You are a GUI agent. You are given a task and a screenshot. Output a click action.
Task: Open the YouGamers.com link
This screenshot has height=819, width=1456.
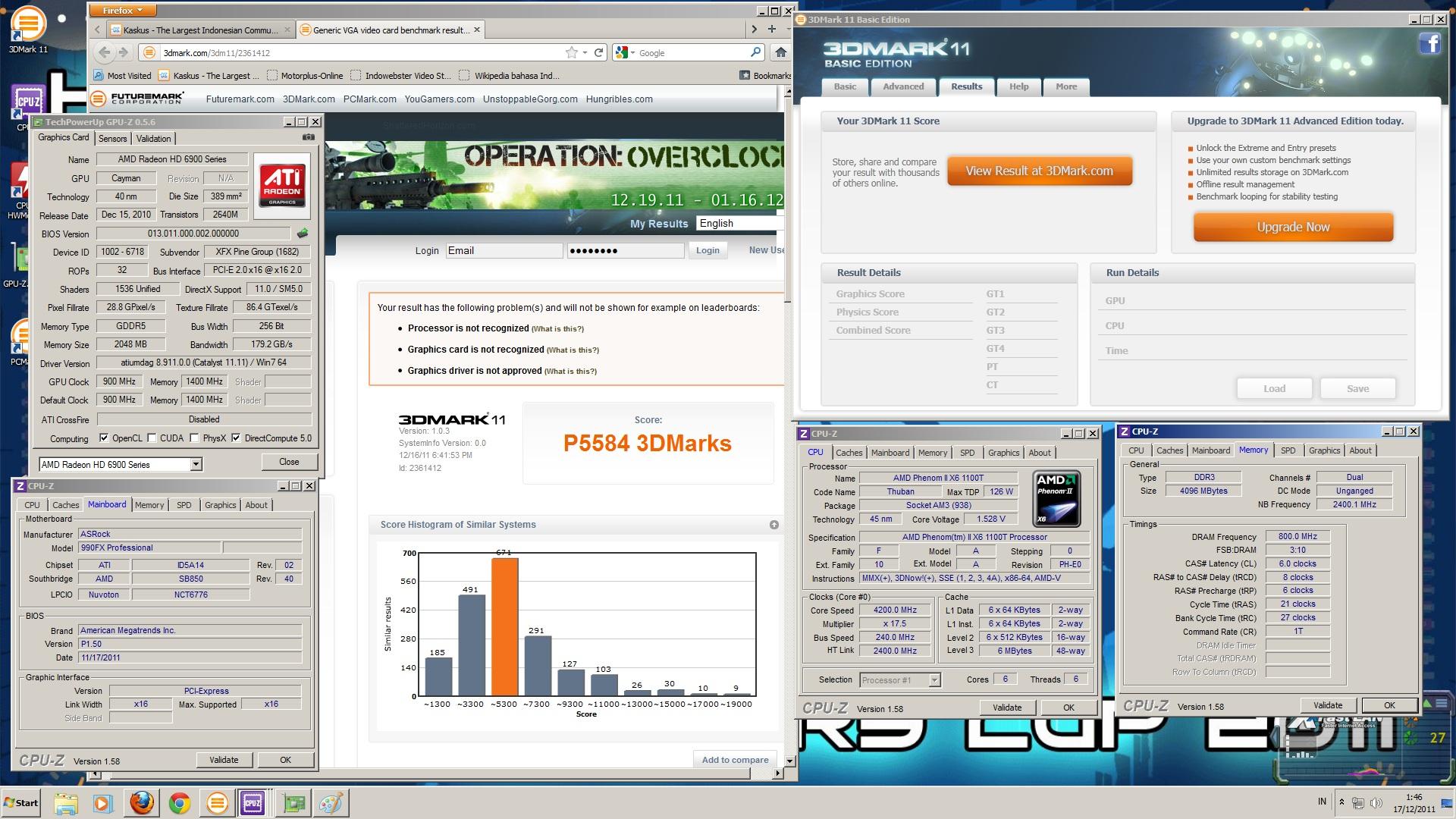[x=439, y=99]
